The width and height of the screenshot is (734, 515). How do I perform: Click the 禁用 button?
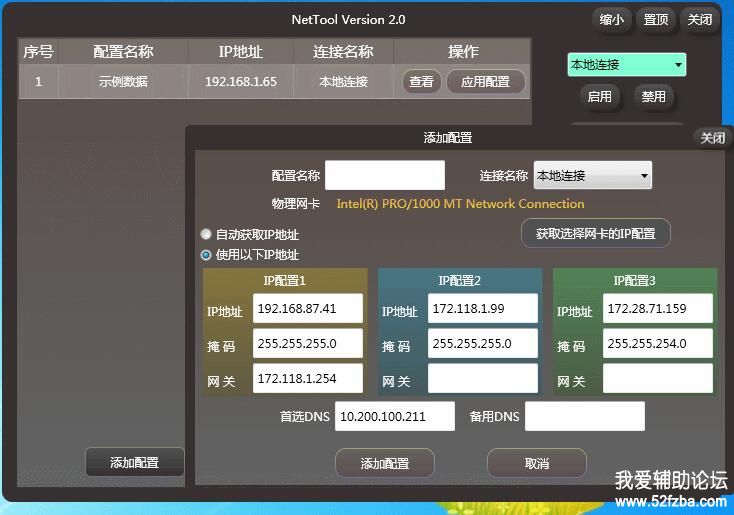coord(653,97)
